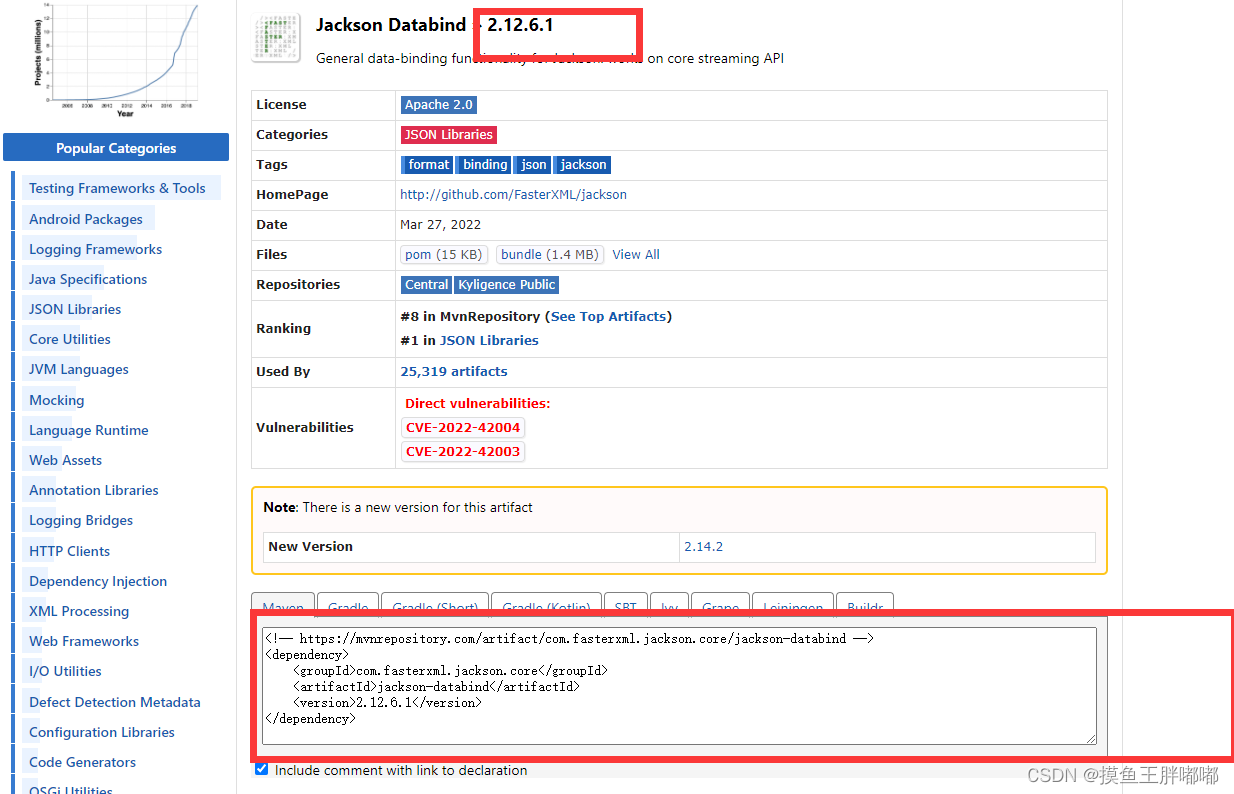Click See Top Artifacts link

coord(608,317)
